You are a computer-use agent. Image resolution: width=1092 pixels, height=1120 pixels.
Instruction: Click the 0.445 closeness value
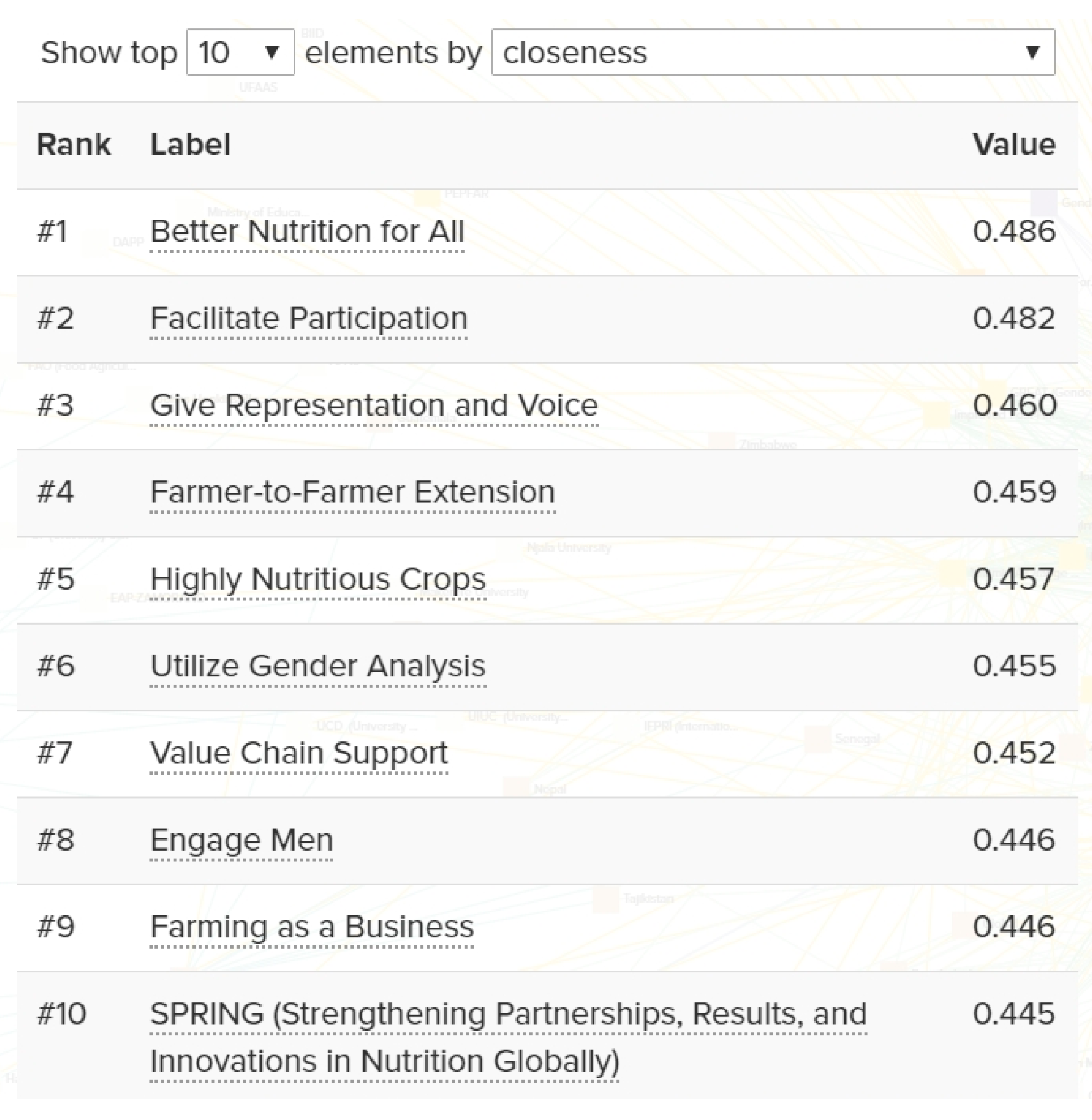pos(1014,1014)
